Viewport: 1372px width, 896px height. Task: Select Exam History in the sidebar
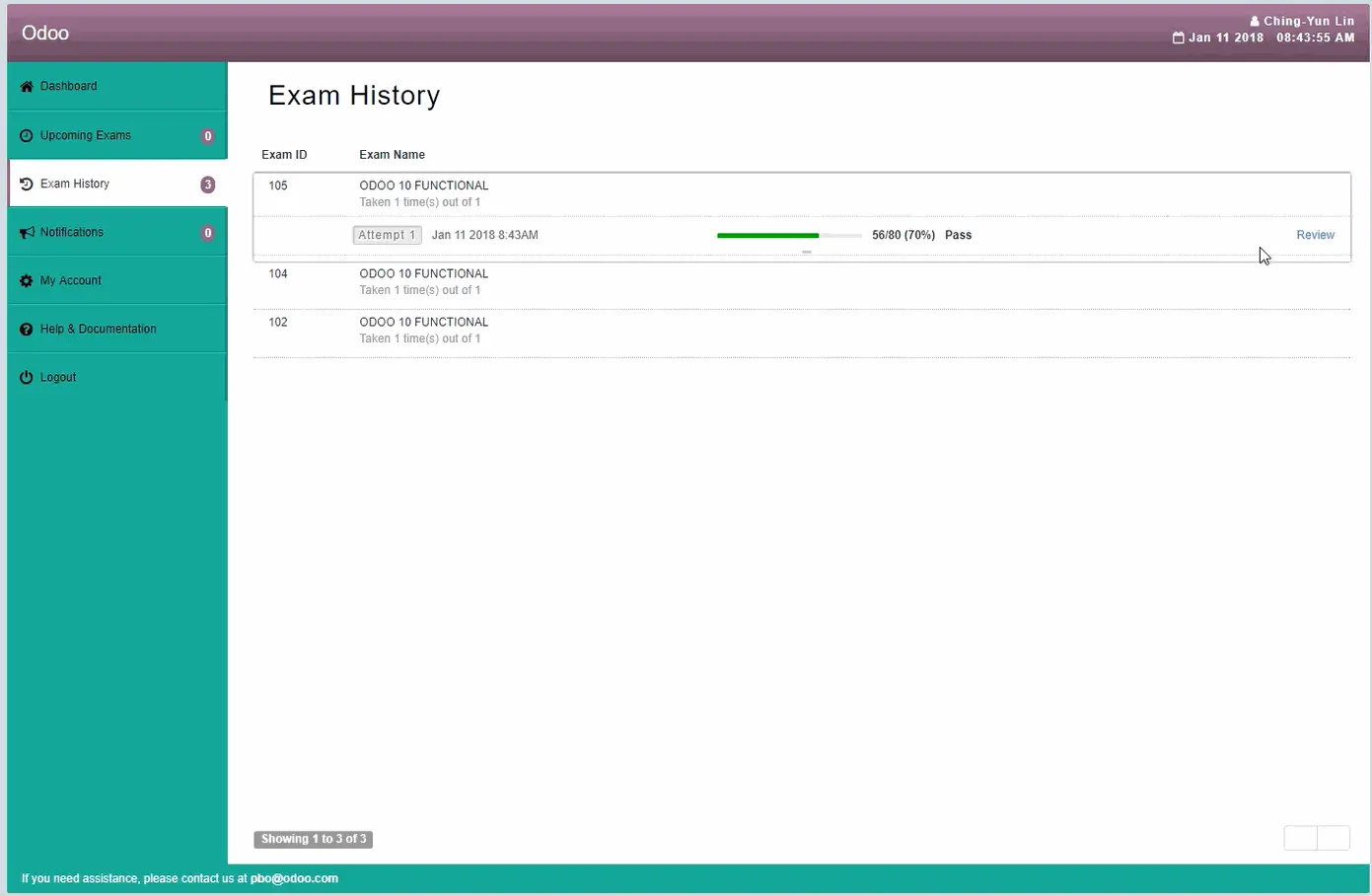click(x=117, y=184)
